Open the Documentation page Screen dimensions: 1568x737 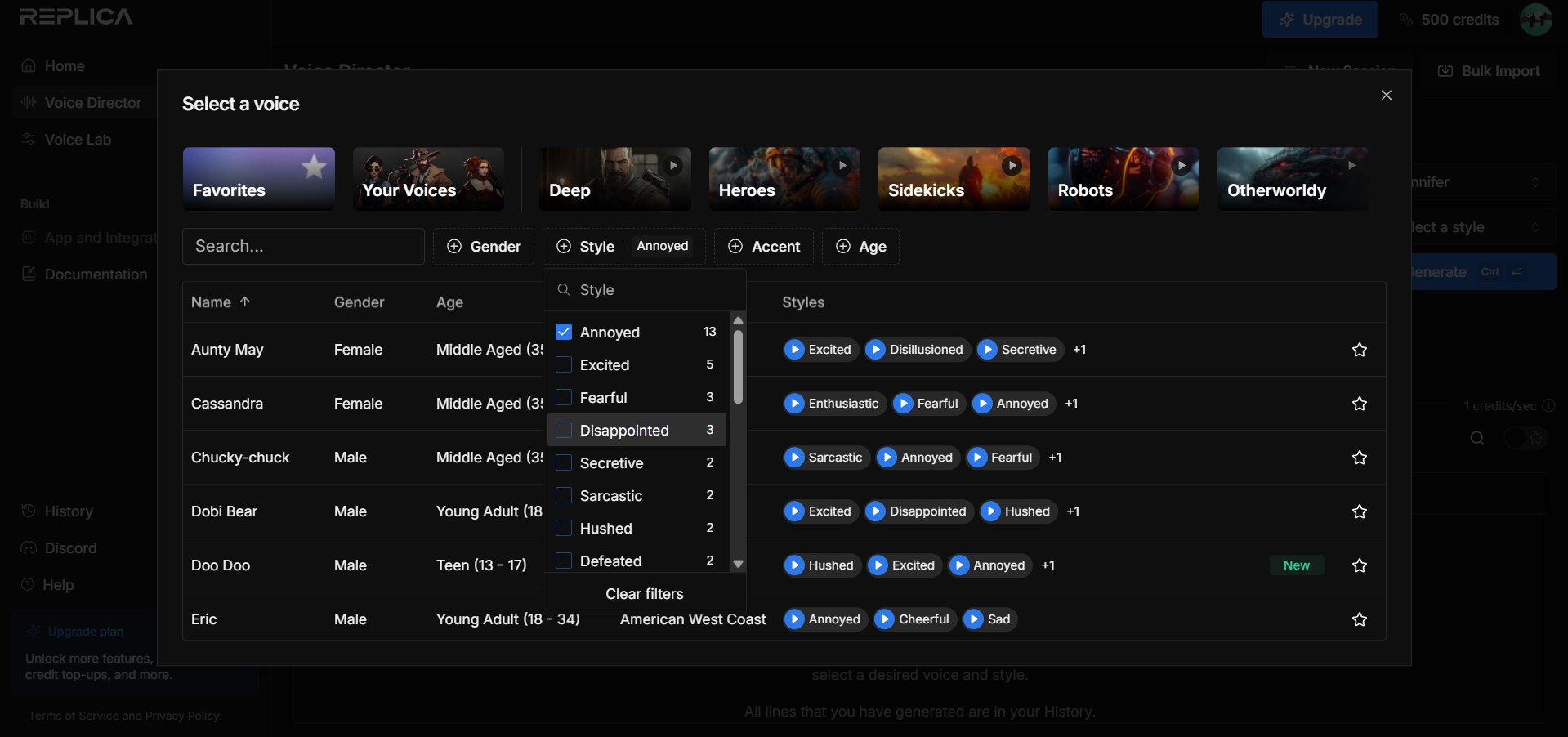pyautogui.click(x=96, y=274)
